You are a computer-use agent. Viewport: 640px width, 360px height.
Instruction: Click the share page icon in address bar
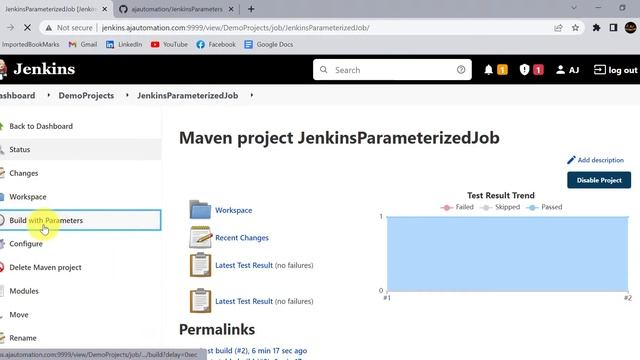pos(558,28)
